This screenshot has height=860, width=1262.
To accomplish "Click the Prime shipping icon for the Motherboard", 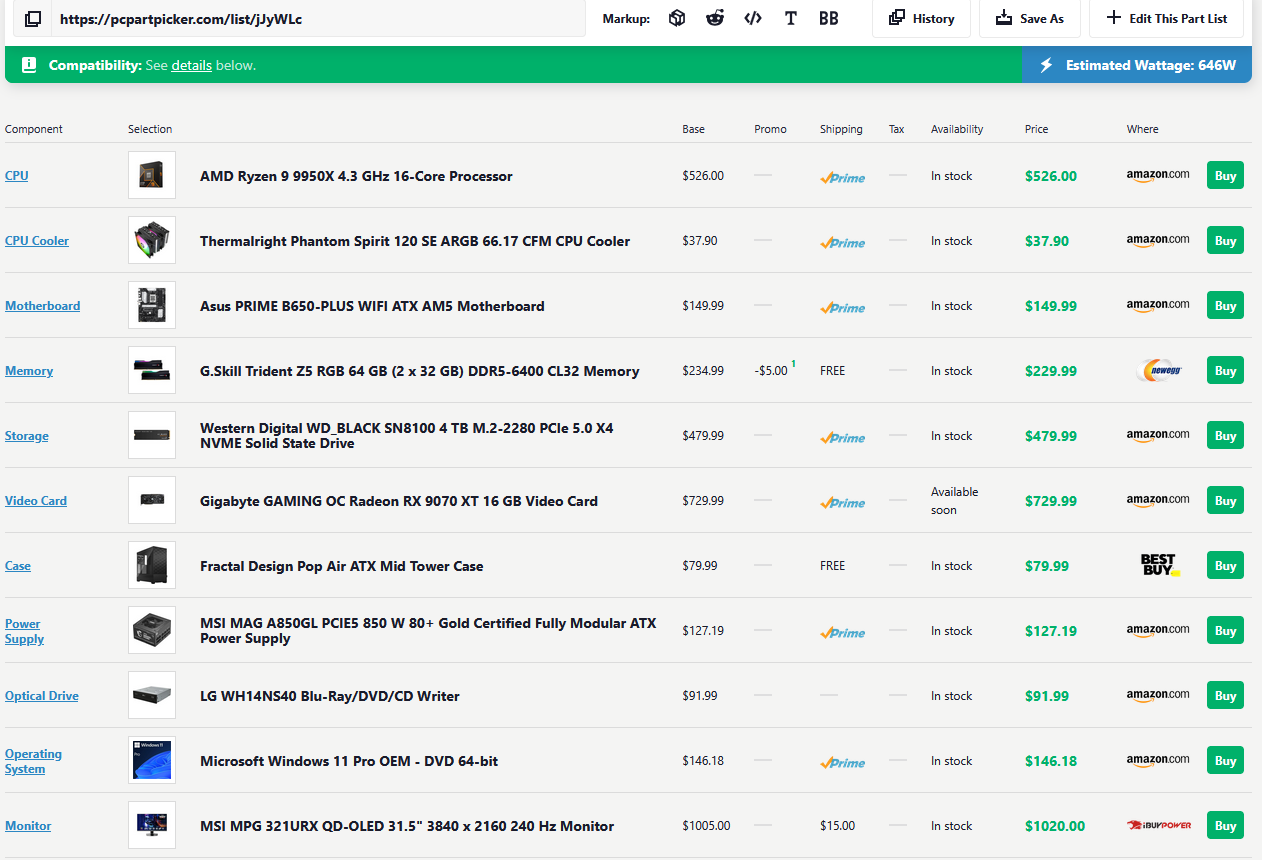I will coord(842,307).
